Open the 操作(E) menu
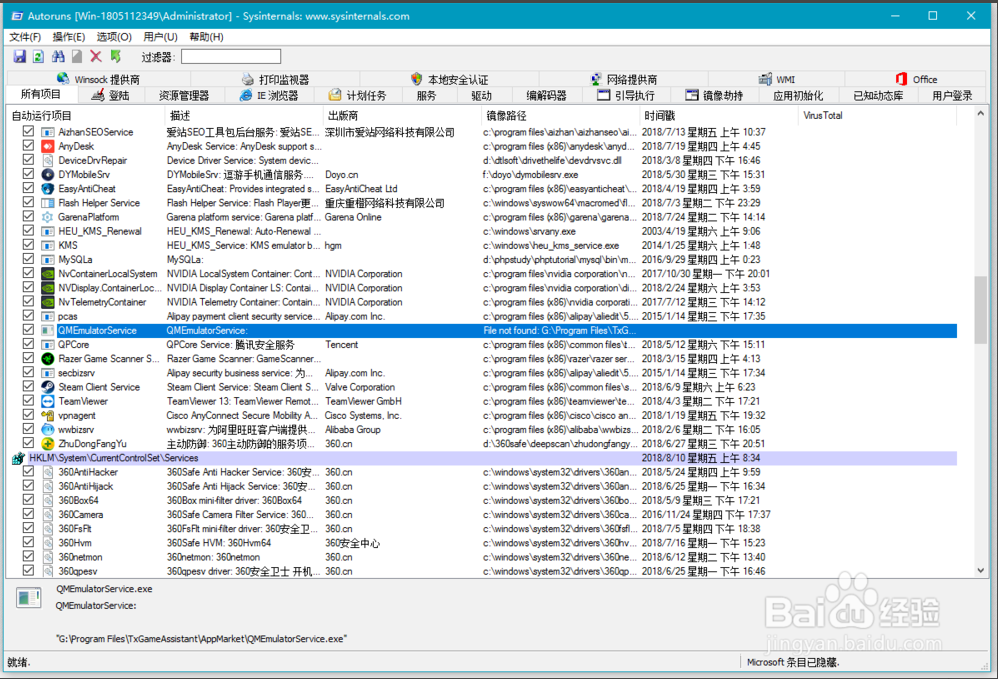Viewport: 998px width, 679px height. [x=69, y=37]
